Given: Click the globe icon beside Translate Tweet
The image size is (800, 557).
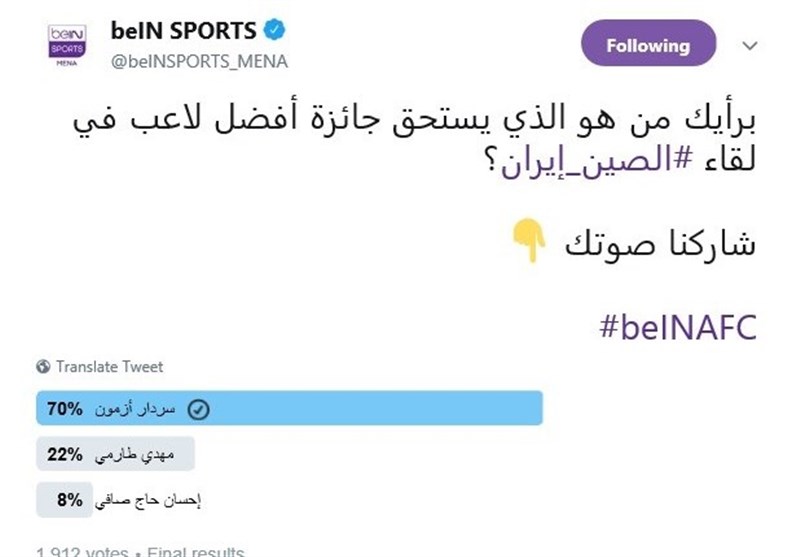Looking at the screenshot, I should [x=43, y=367].
